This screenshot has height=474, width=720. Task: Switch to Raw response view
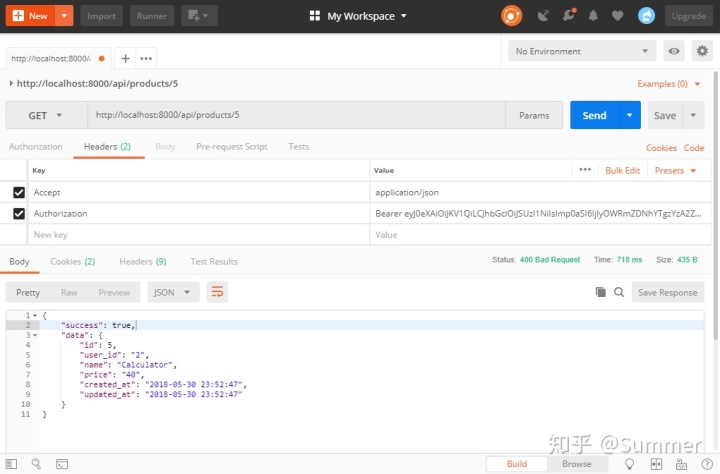click(x=69, y=293)
